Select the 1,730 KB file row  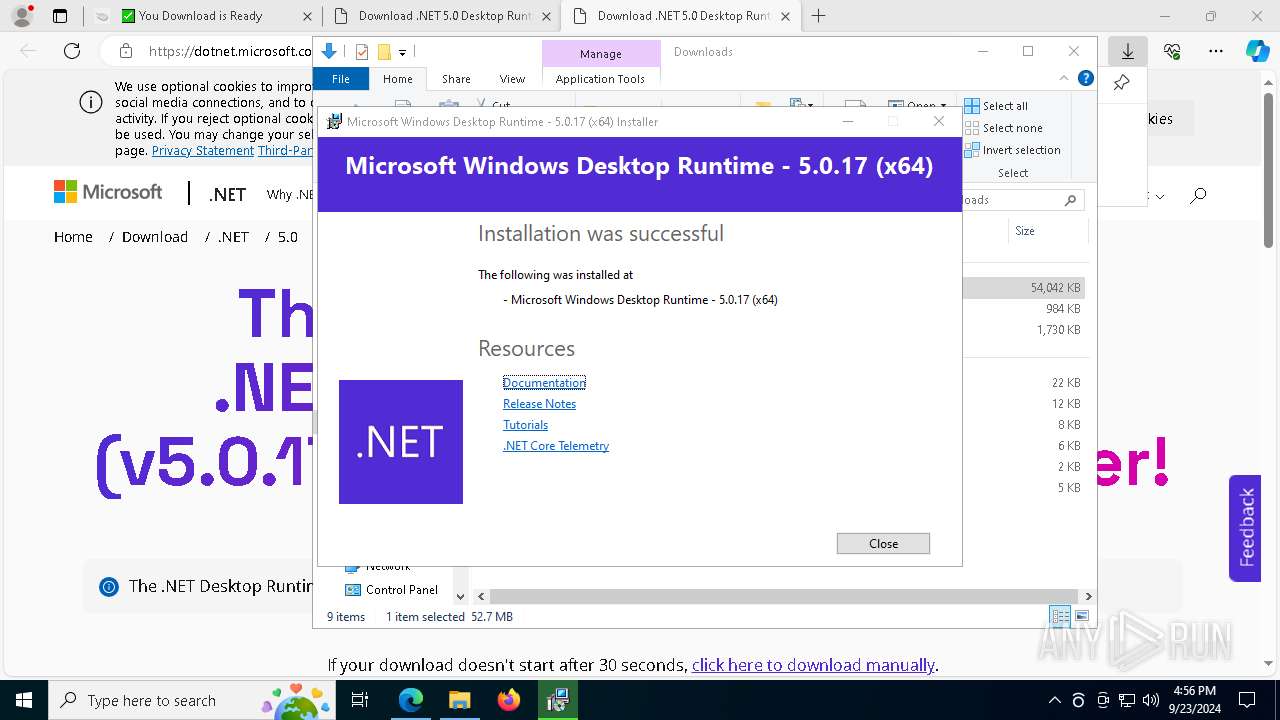1024,330
